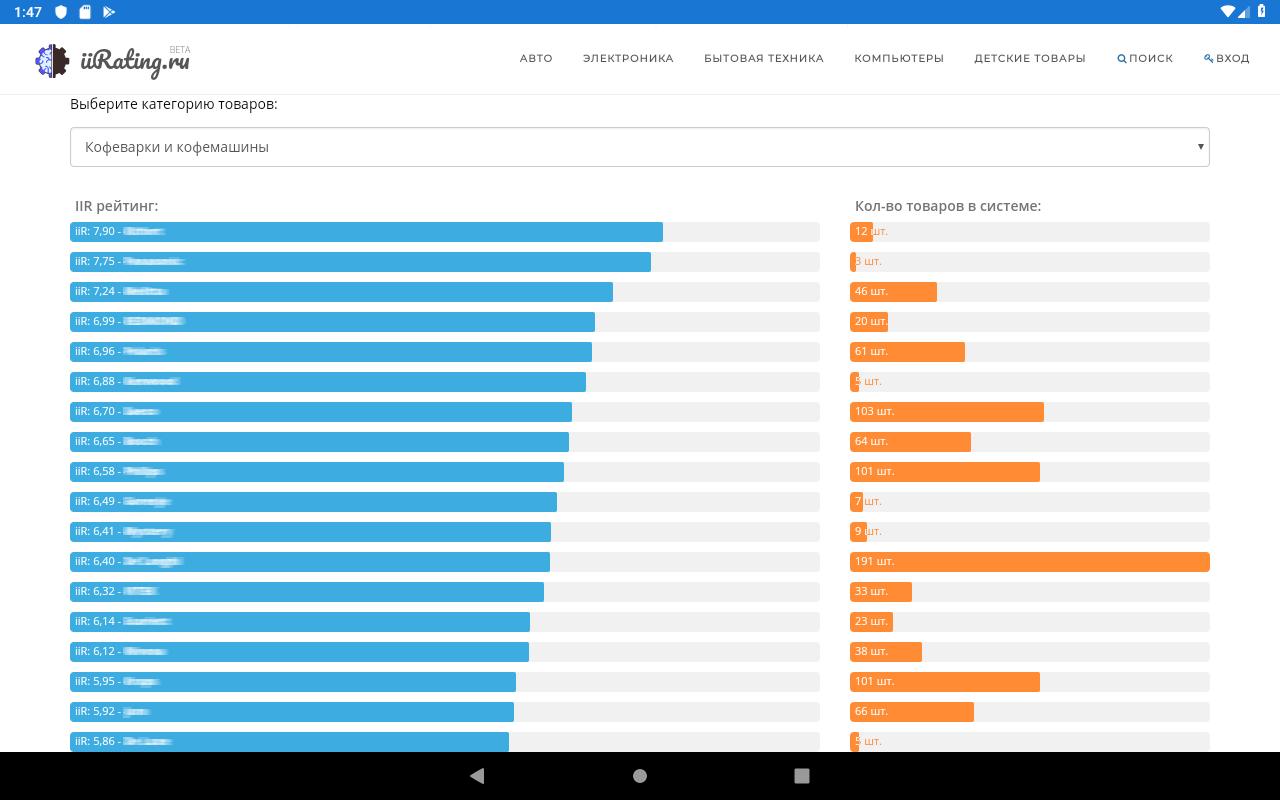1280x800 pixels.
Task: Click the iiR 6,65 rating bar
Action: (319, 442)
